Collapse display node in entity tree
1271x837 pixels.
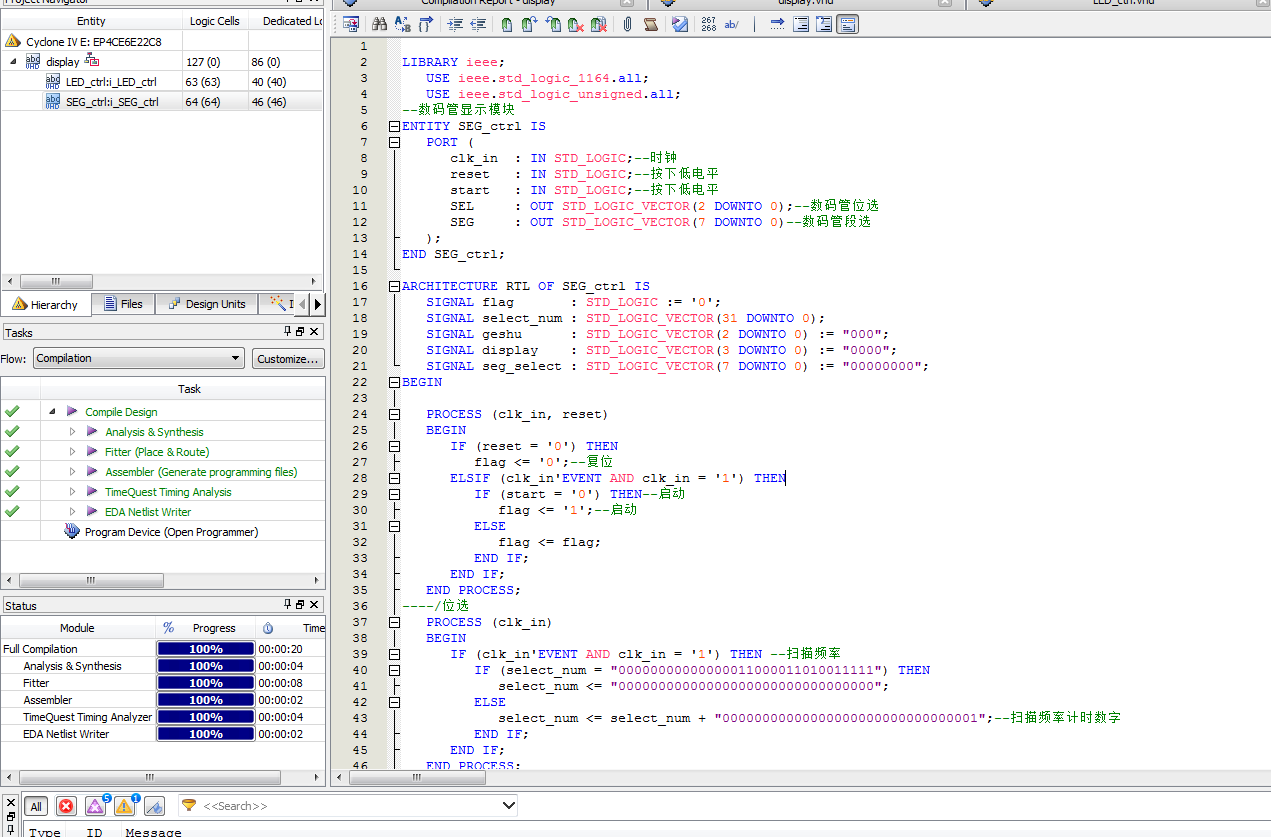(14, 61)
